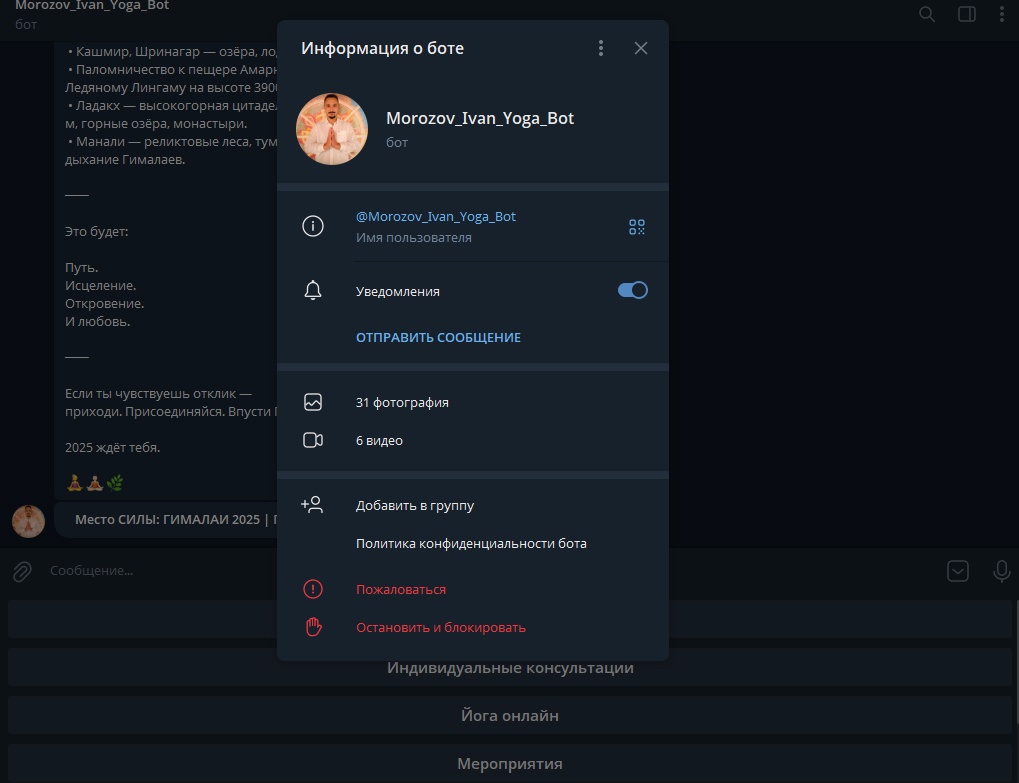The height and width of the screenshot is (783, 1019).
Task: Open search in chat header
Action: [x=927, y=14]
